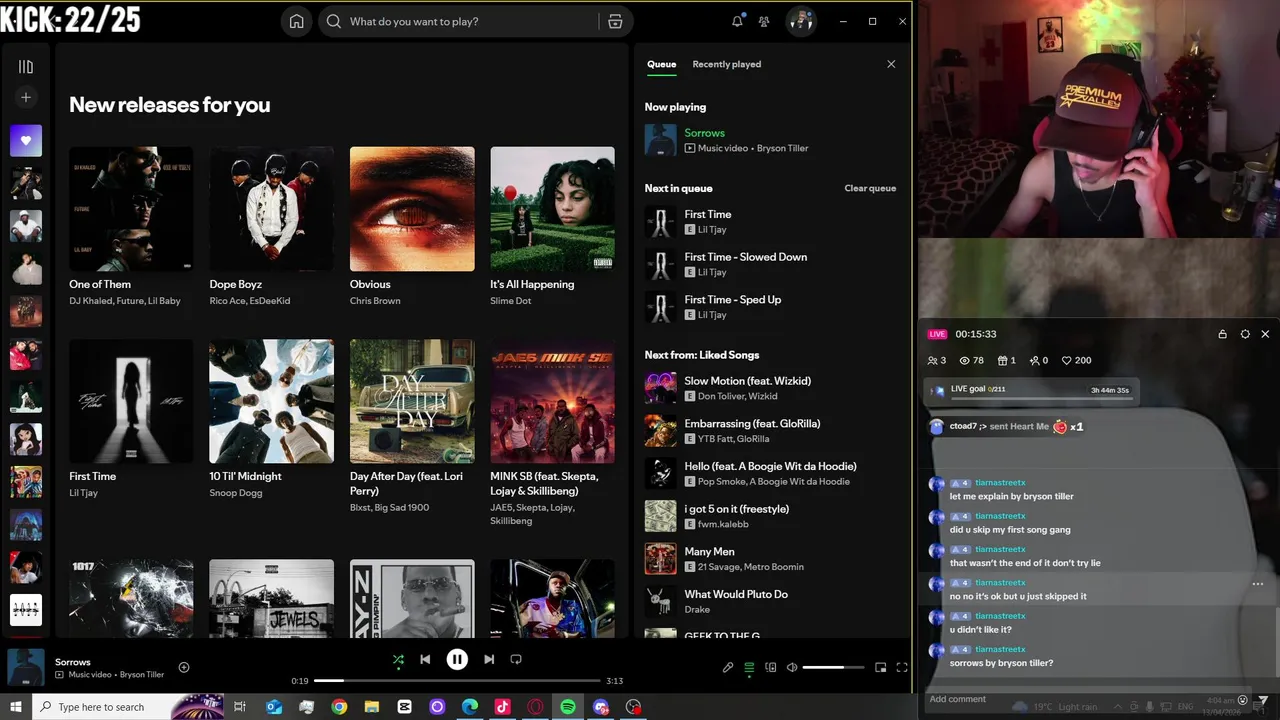Toggle the Queue panel button
Viewport: 1280px width, 720px height.
tap(749, 667)
